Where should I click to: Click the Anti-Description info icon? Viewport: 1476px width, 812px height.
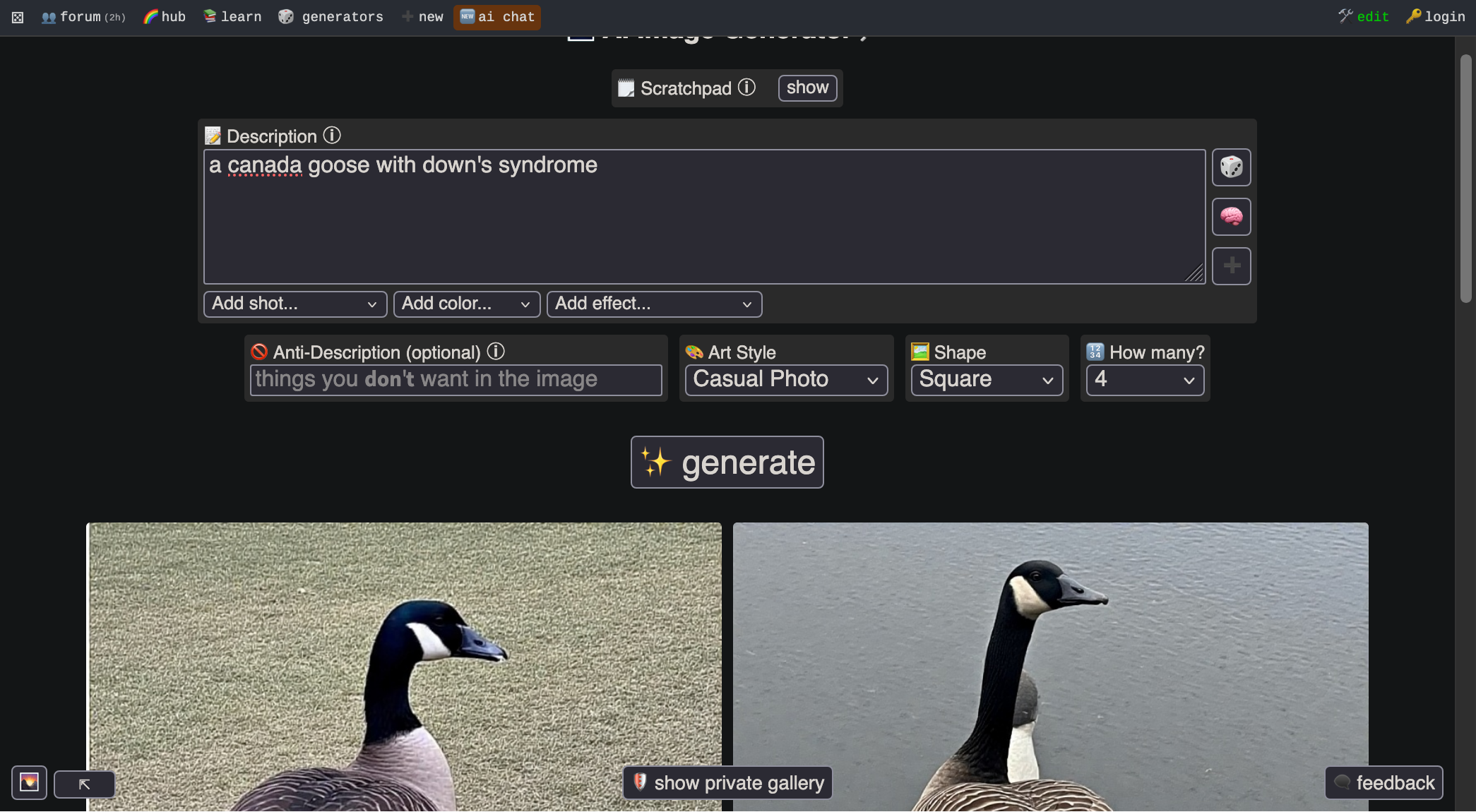[x=496, y=351]
